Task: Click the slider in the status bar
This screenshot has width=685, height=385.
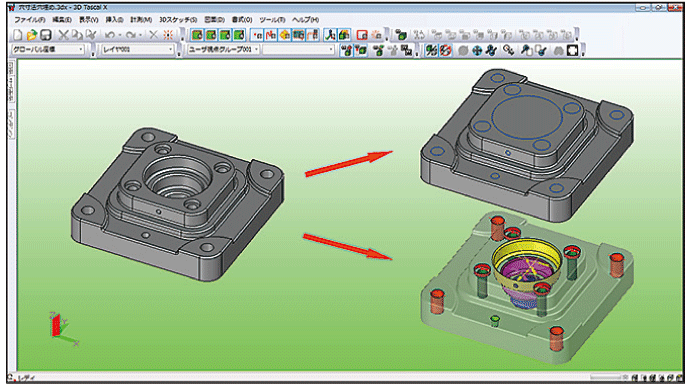Action: pos(605,377)
